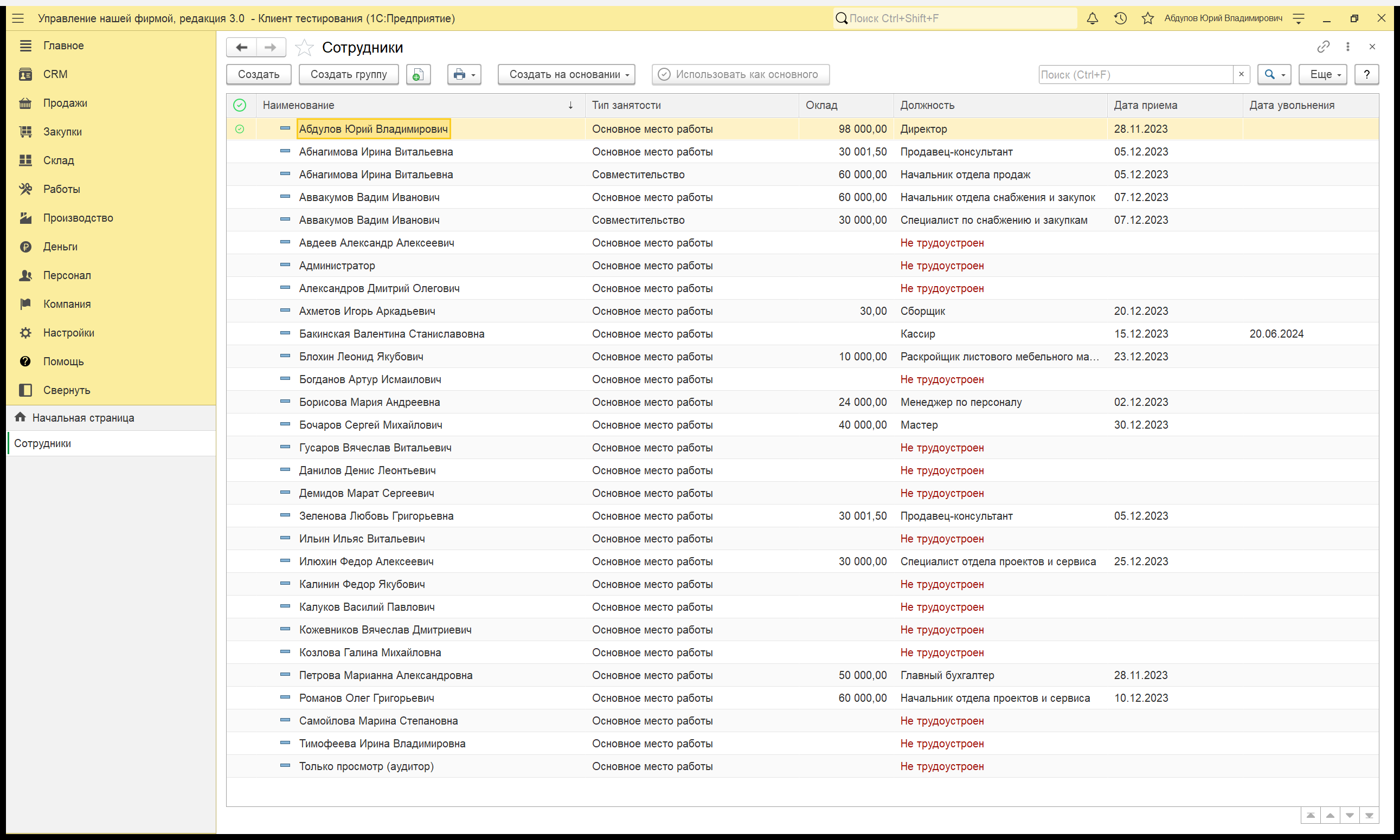Open the three-dot form options menu
This screenshot has height=840, width=1400.
(x=1348, y=47)
